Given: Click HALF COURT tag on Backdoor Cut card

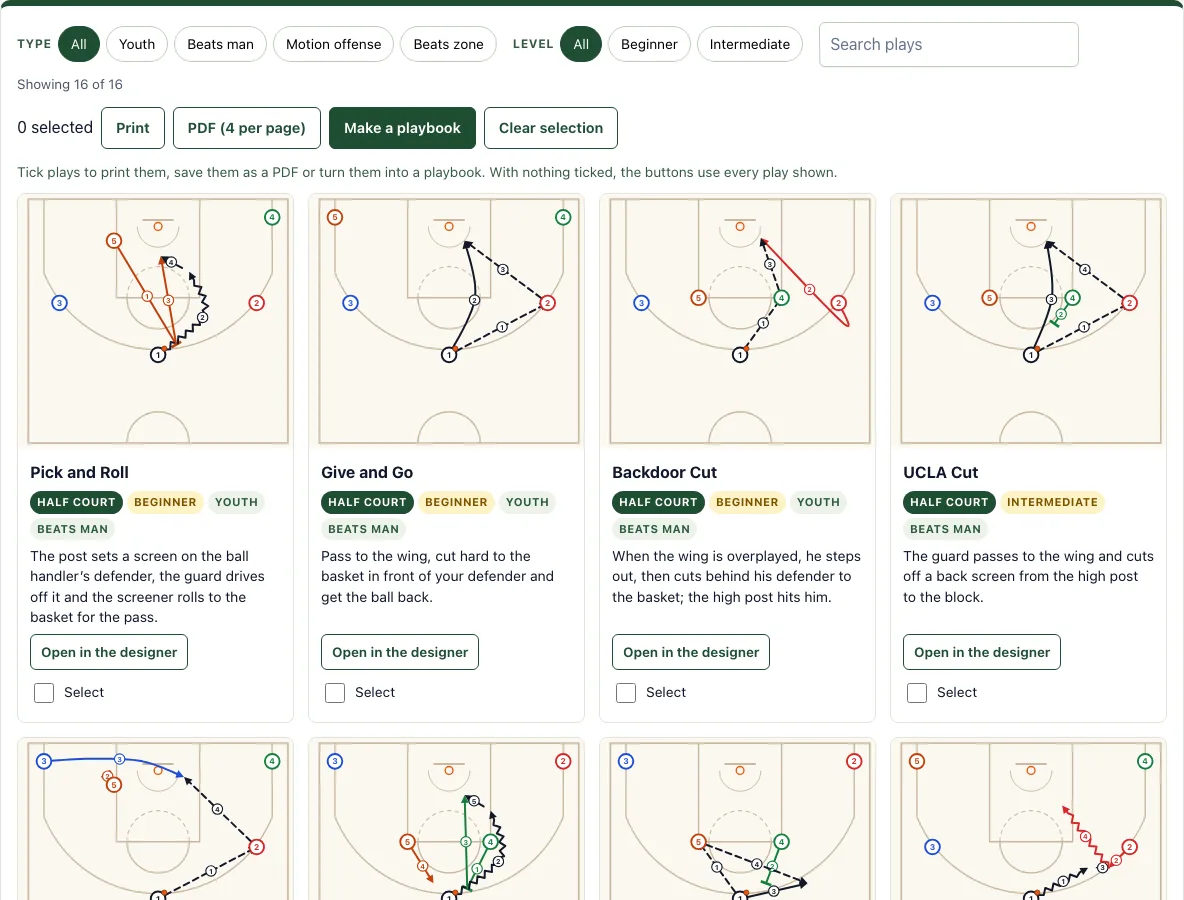Looking at the screenshot, I should pos(658,502).
